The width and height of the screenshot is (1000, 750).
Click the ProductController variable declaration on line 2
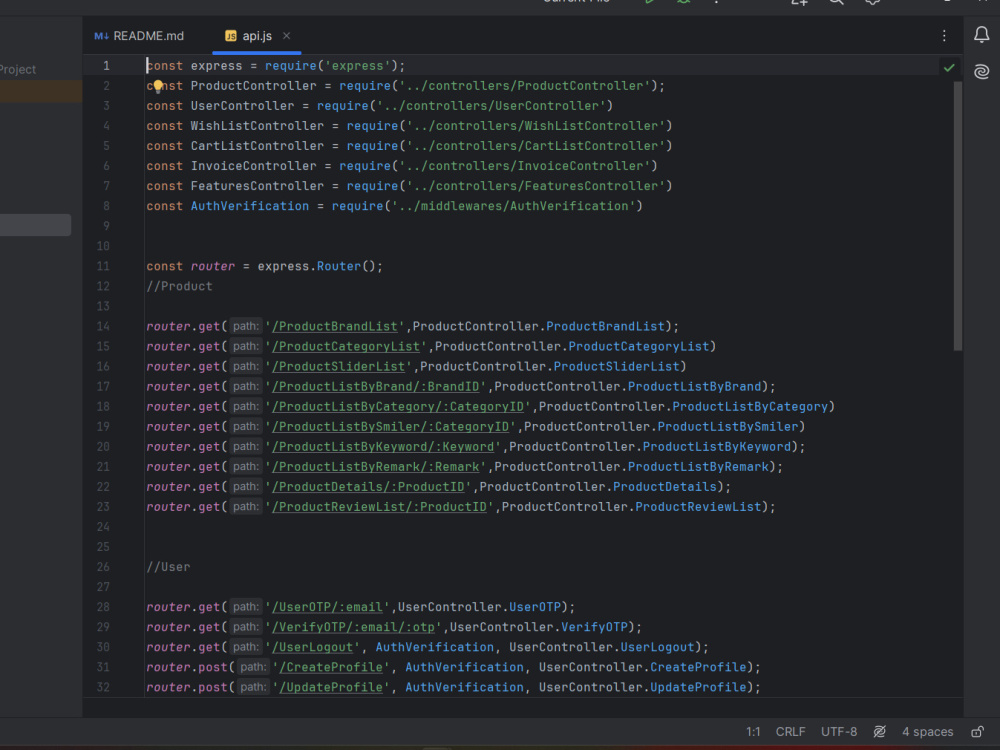tap(253, 86)
